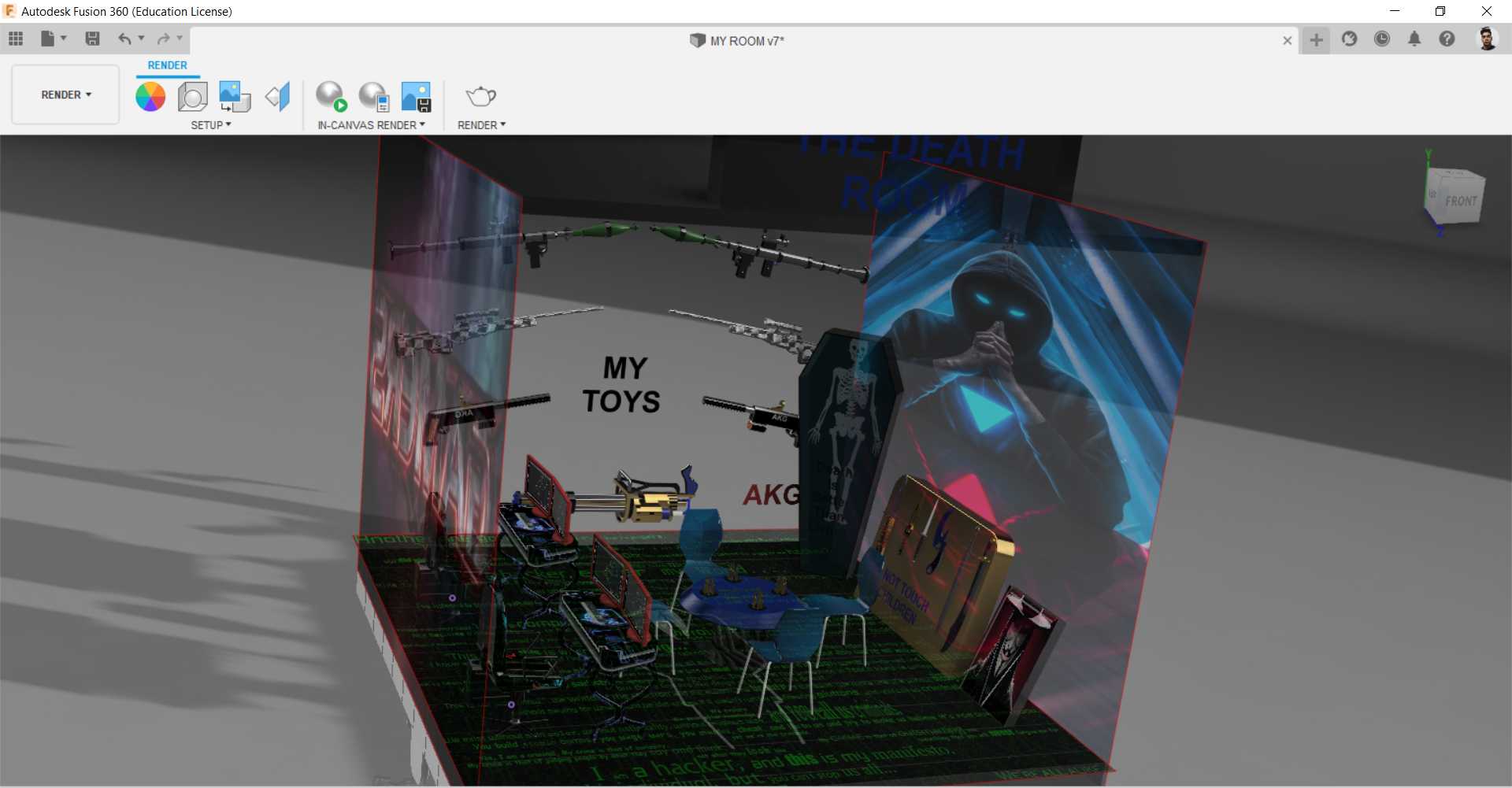
Task: Open the Job Status clock icon
Action: coord(1382,39)
